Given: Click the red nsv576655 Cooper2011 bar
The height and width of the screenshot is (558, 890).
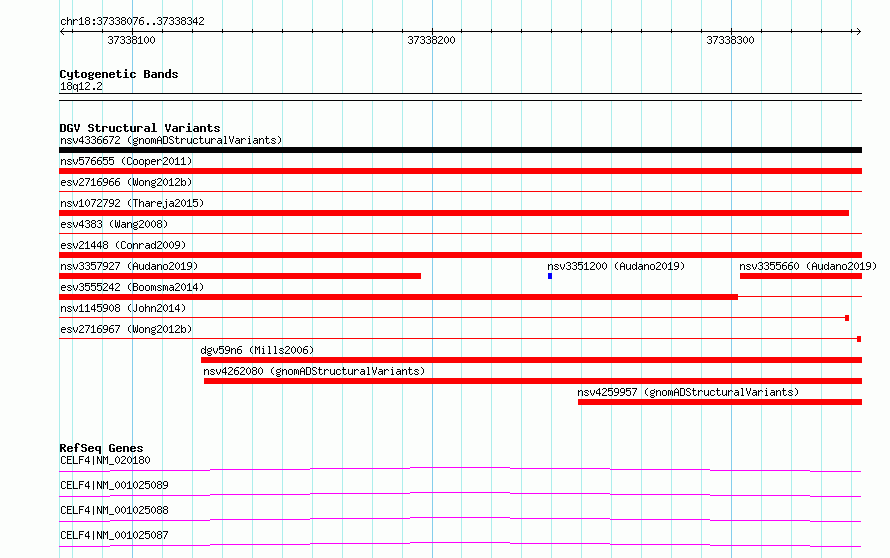Looking at the screenshot, I should coord(460,171).
